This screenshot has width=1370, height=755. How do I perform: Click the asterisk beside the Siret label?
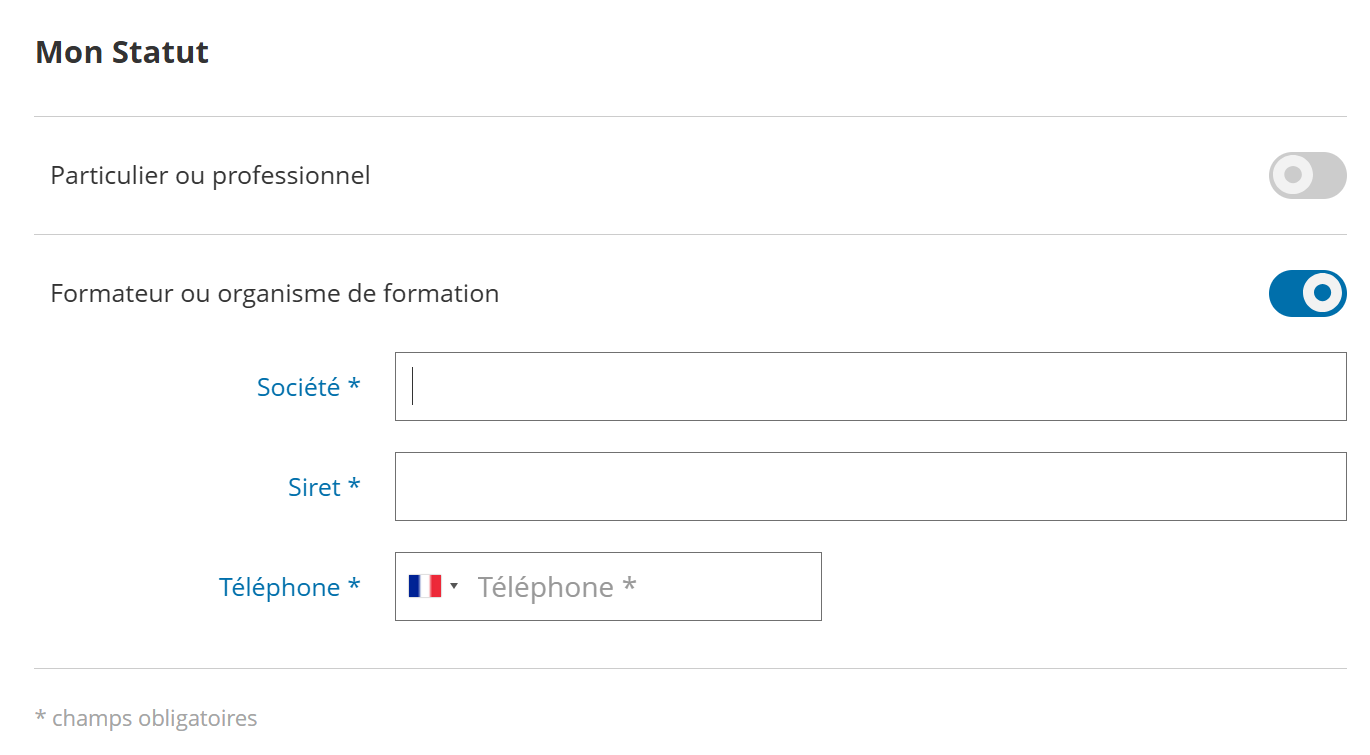(x=353, y=486)
